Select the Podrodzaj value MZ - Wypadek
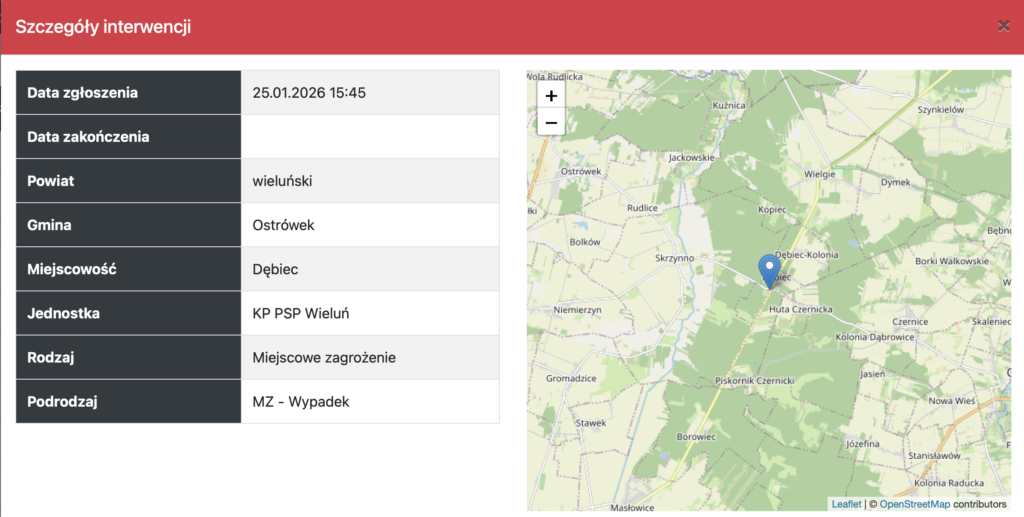 300,401
